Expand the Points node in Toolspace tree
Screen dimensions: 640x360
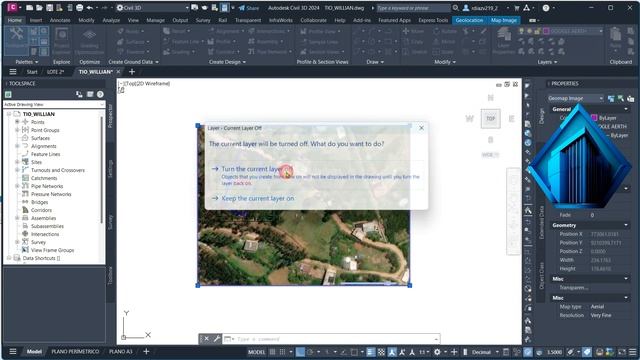click(17, 122)
